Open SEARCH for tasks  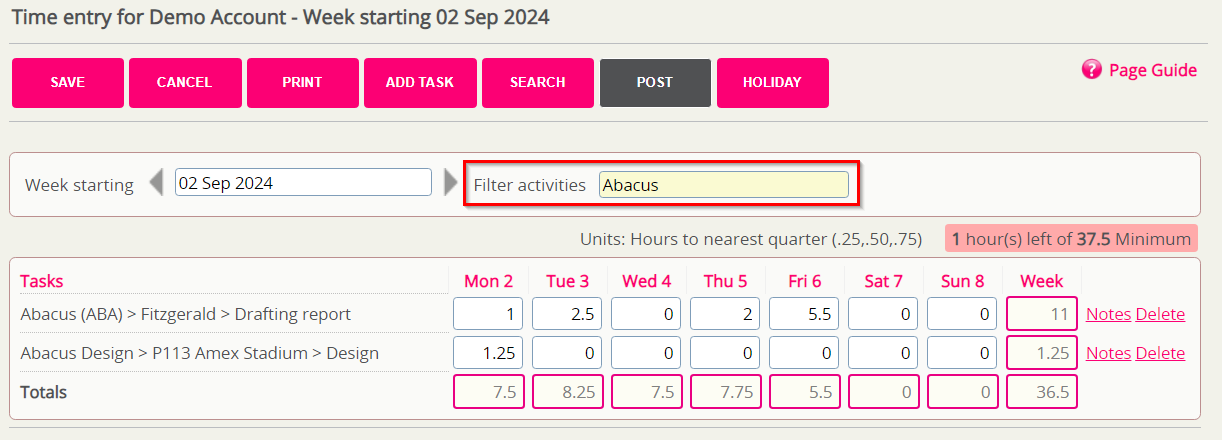pos(538,82)
